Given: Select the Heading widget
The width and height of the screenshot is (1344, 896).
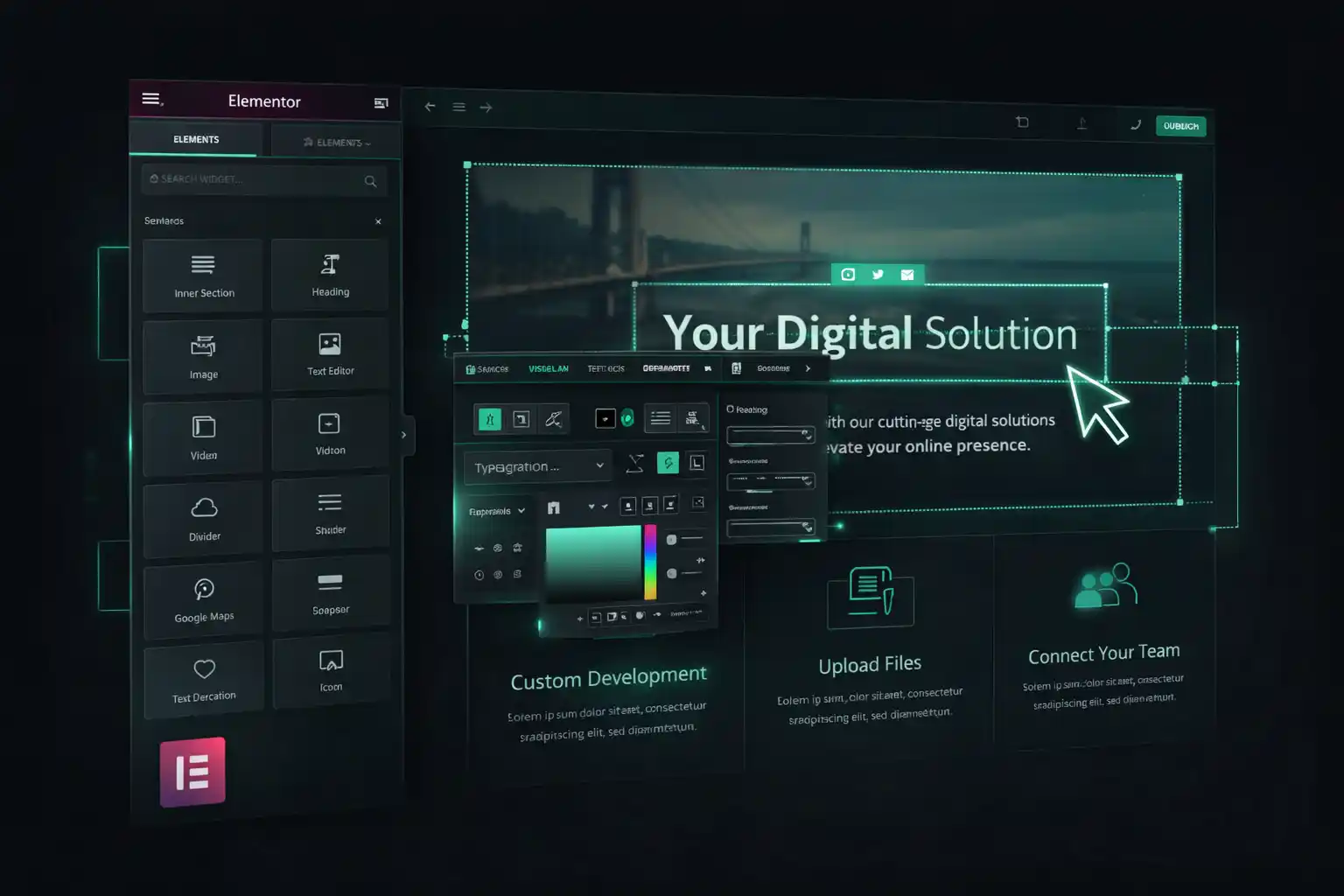Looking at the screenshot, I should pyautogui.click(x=330, y=274).
